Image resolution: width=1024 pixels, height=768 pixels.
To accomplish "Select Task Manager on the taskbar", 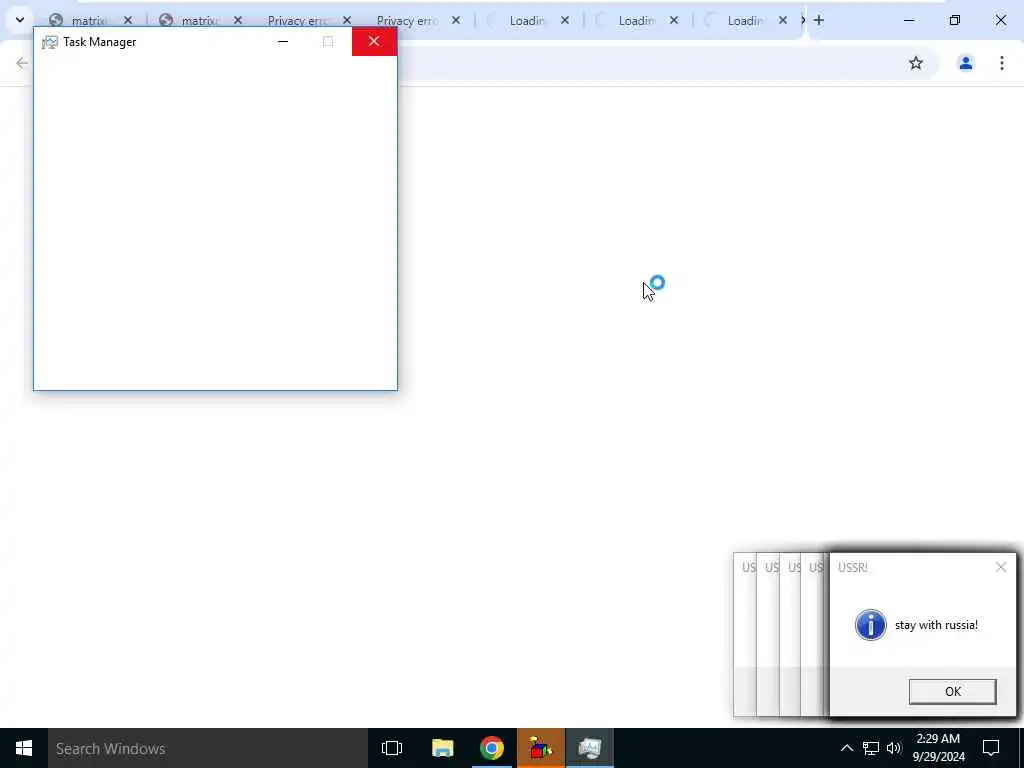I will tap(590, 748).
